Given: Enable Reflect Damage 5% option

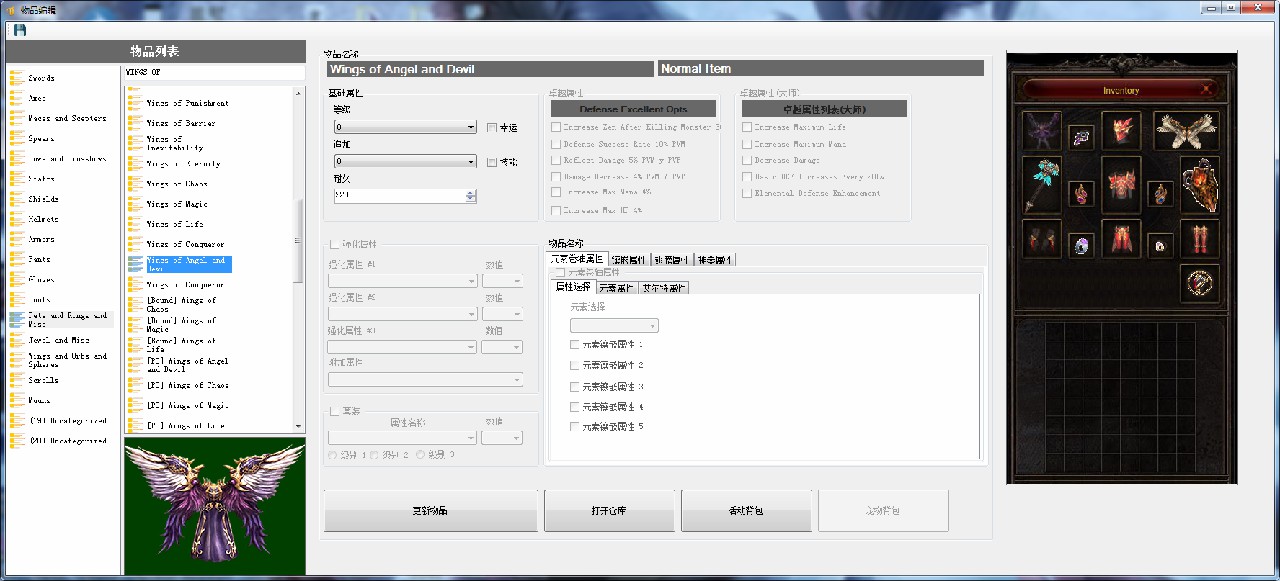Looking at the screenshot, I should (x=556, y=160).
